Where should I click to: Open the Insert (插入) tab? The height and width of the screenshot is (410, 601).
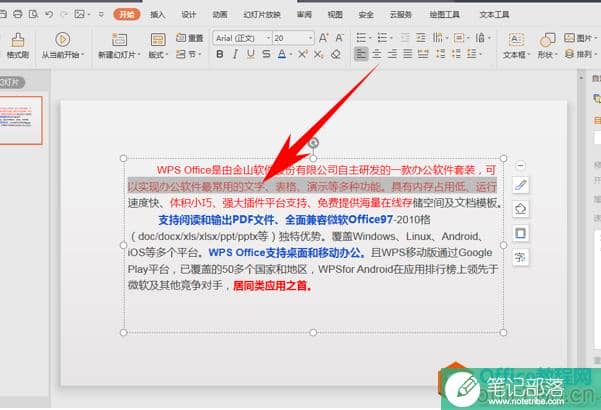tap(158, 15)
